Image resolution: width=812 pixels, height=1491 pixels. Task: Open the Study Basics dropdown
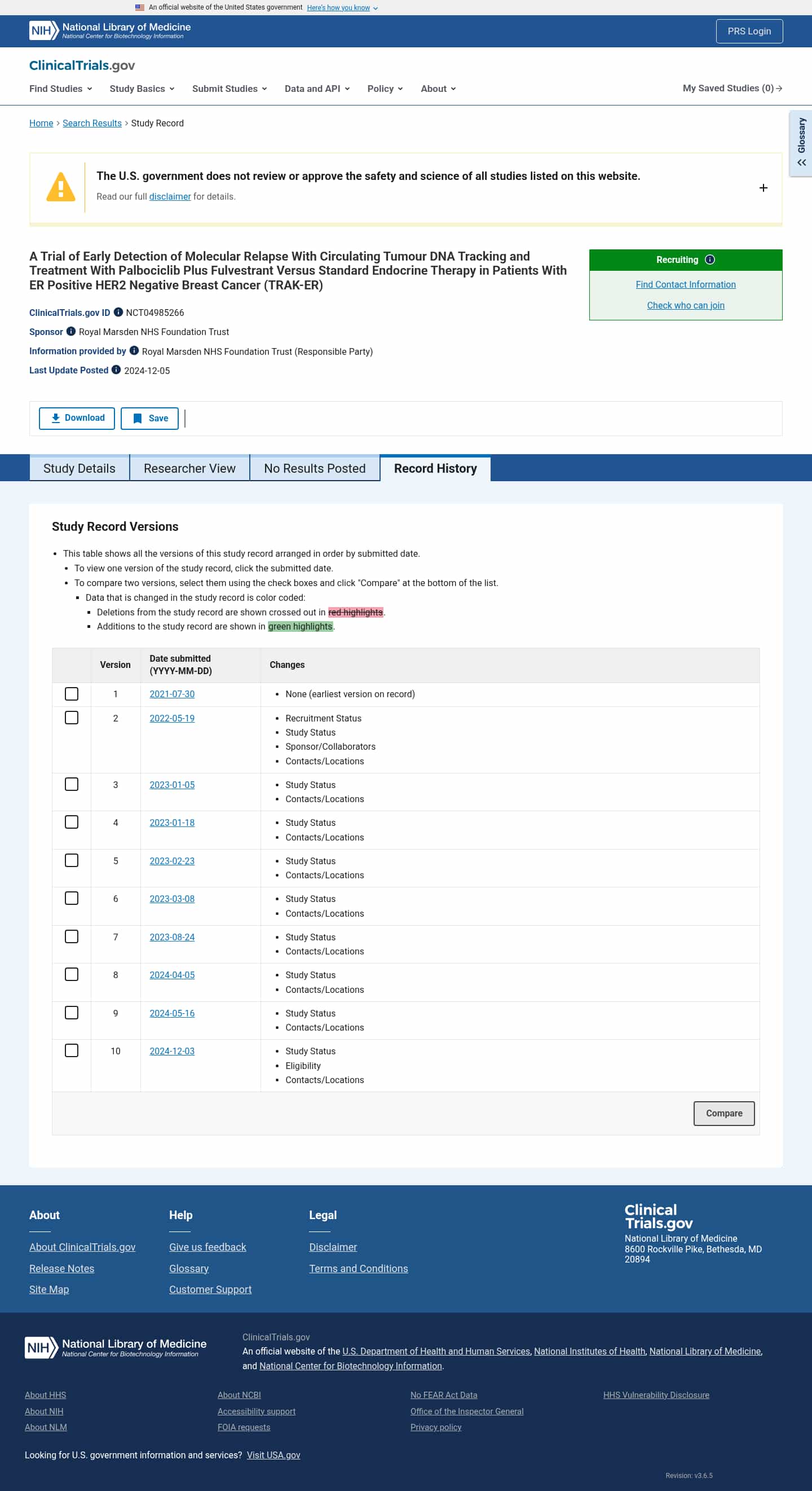pos(142,89)
